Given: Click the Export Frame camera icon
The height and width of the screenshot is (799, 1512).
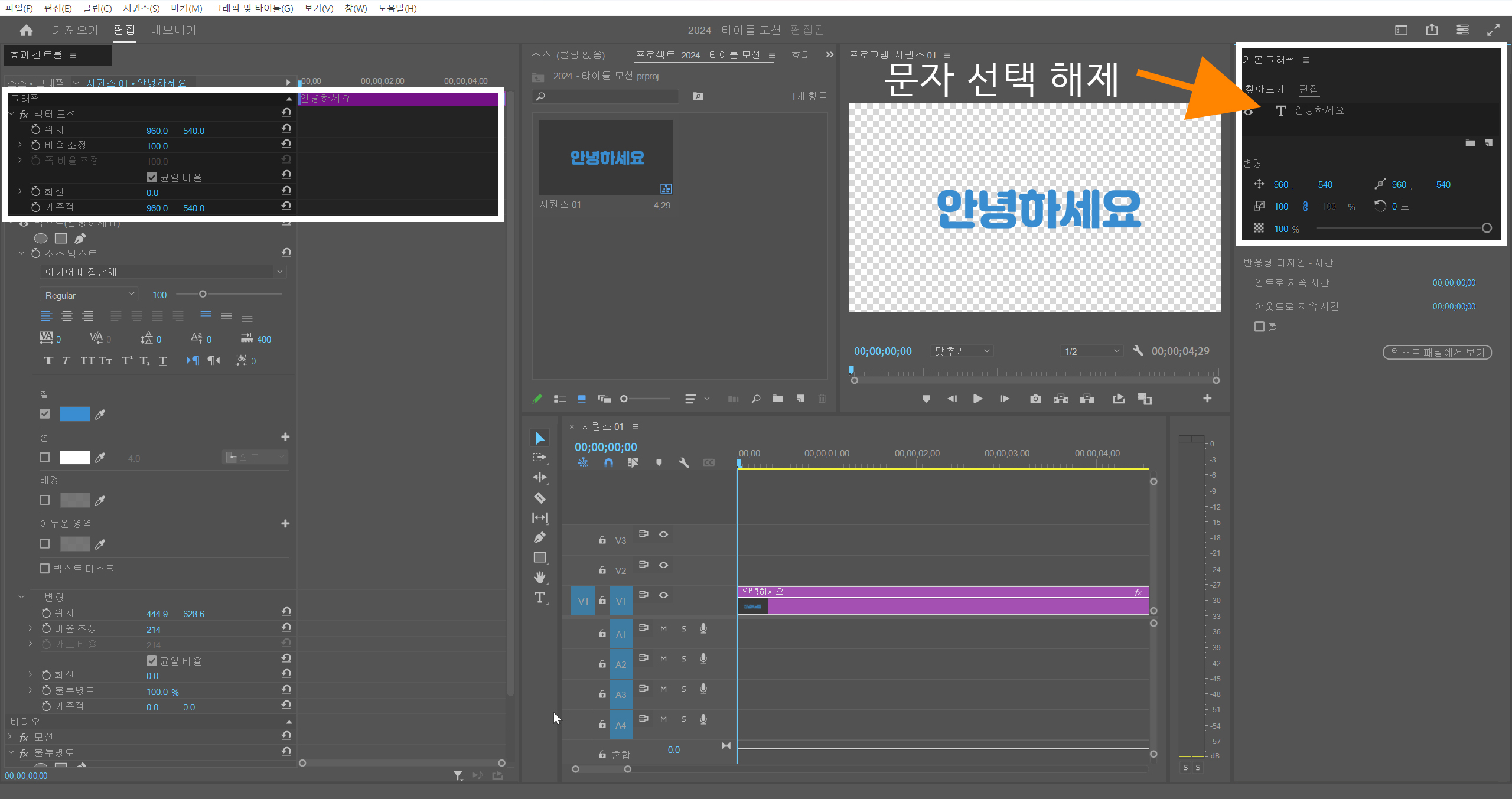Looking at the screenshot, I should (1035, 399).
